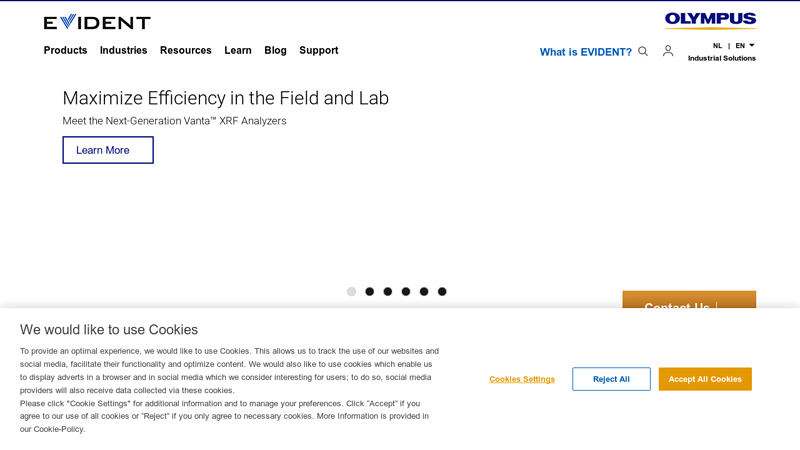Screen dimensions: 800x450
Task: Open the Resources menu
Action: pos(186,50)
